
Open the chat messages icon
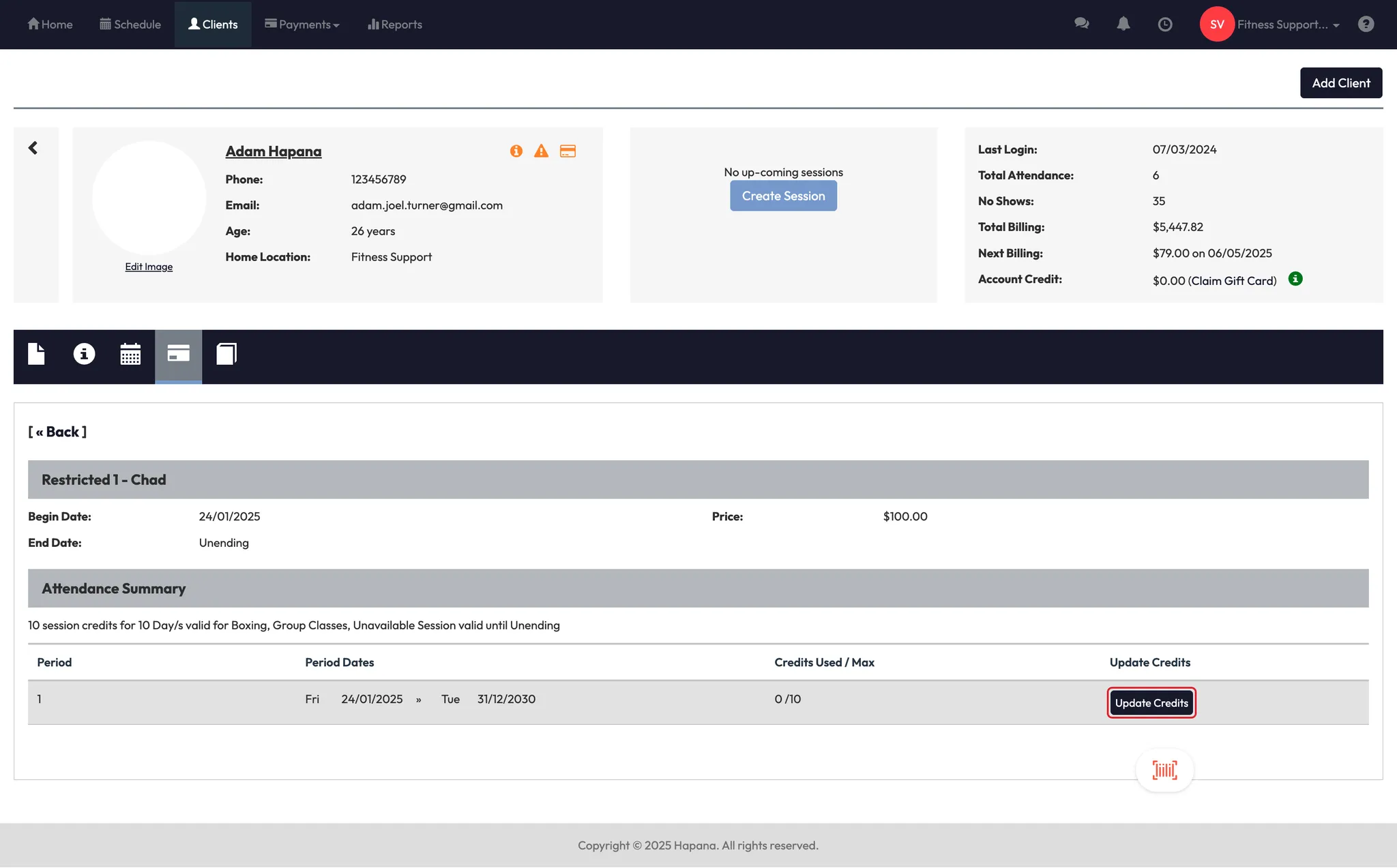point(1081,24)
